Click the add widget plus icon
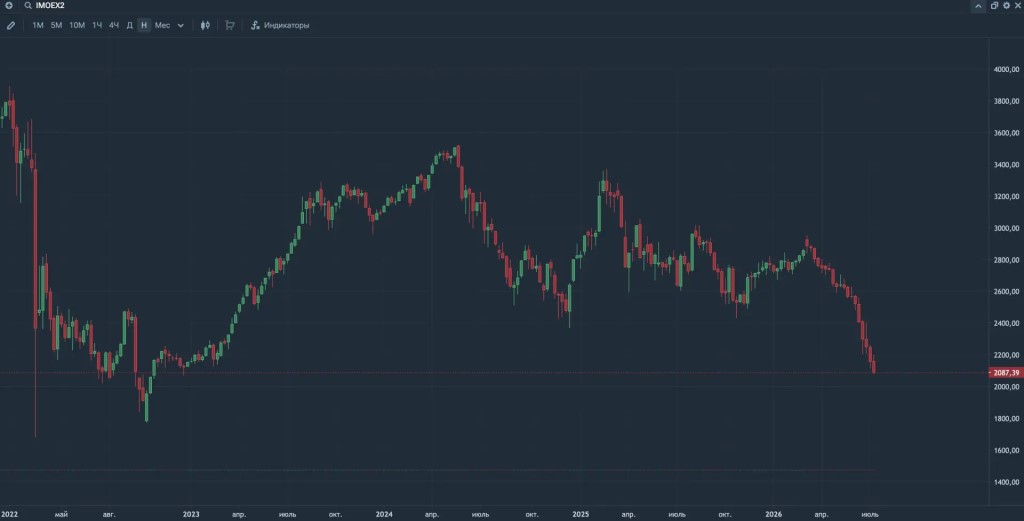The width and height of the screenshot is (1024, 521). pos(9,5)
